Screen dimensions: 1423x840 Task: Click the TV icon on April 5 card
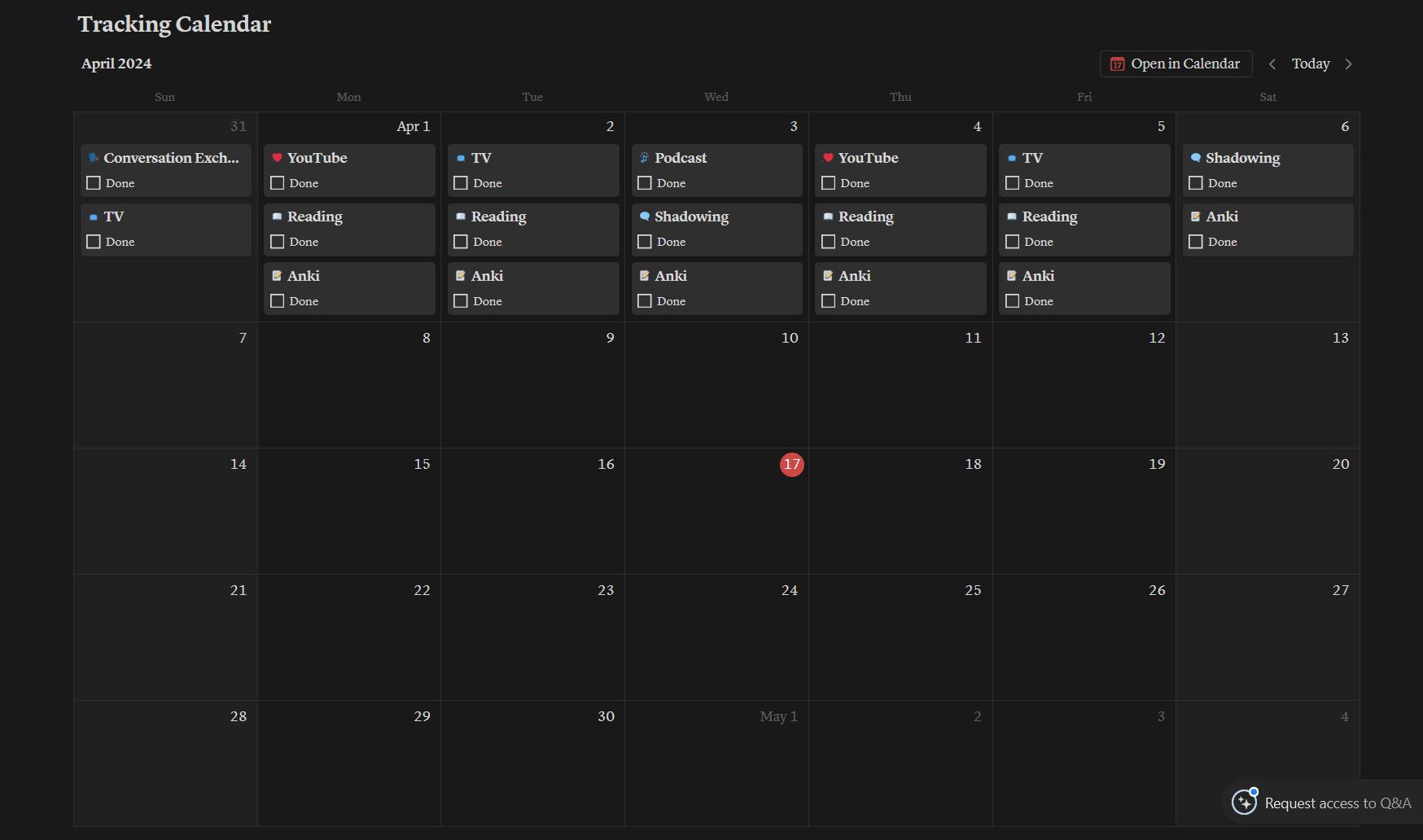1012,158
